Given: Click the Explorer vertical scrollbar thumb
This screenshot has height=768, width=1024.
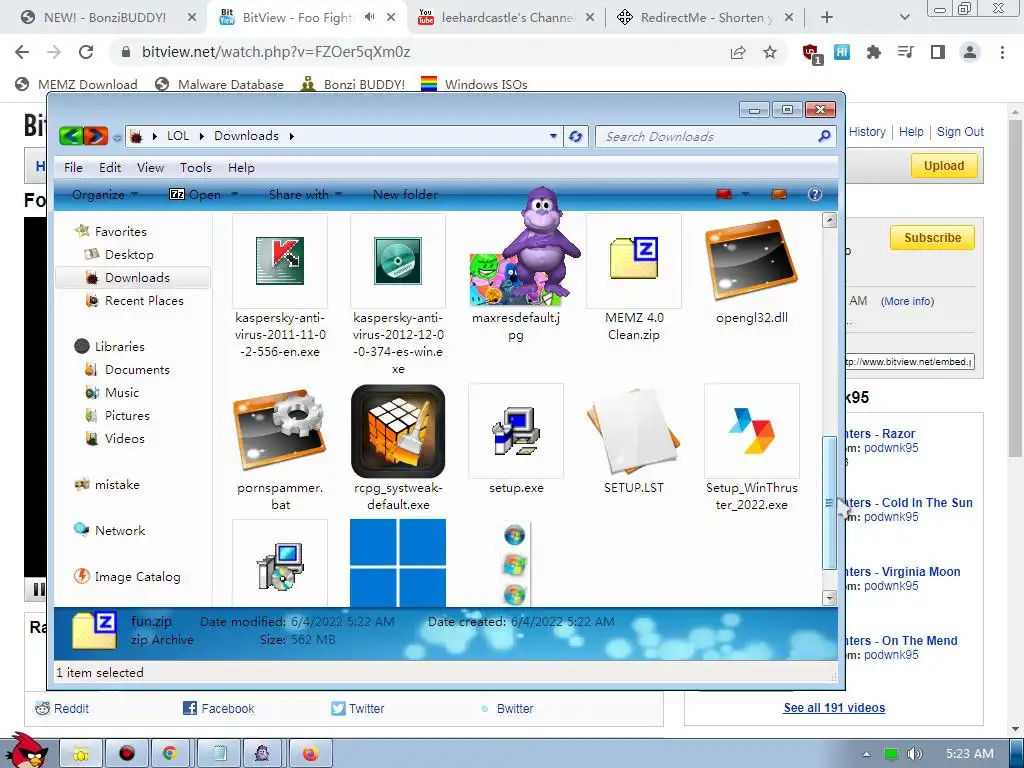Looking at the screenshot, I should [x=829, y=503].
